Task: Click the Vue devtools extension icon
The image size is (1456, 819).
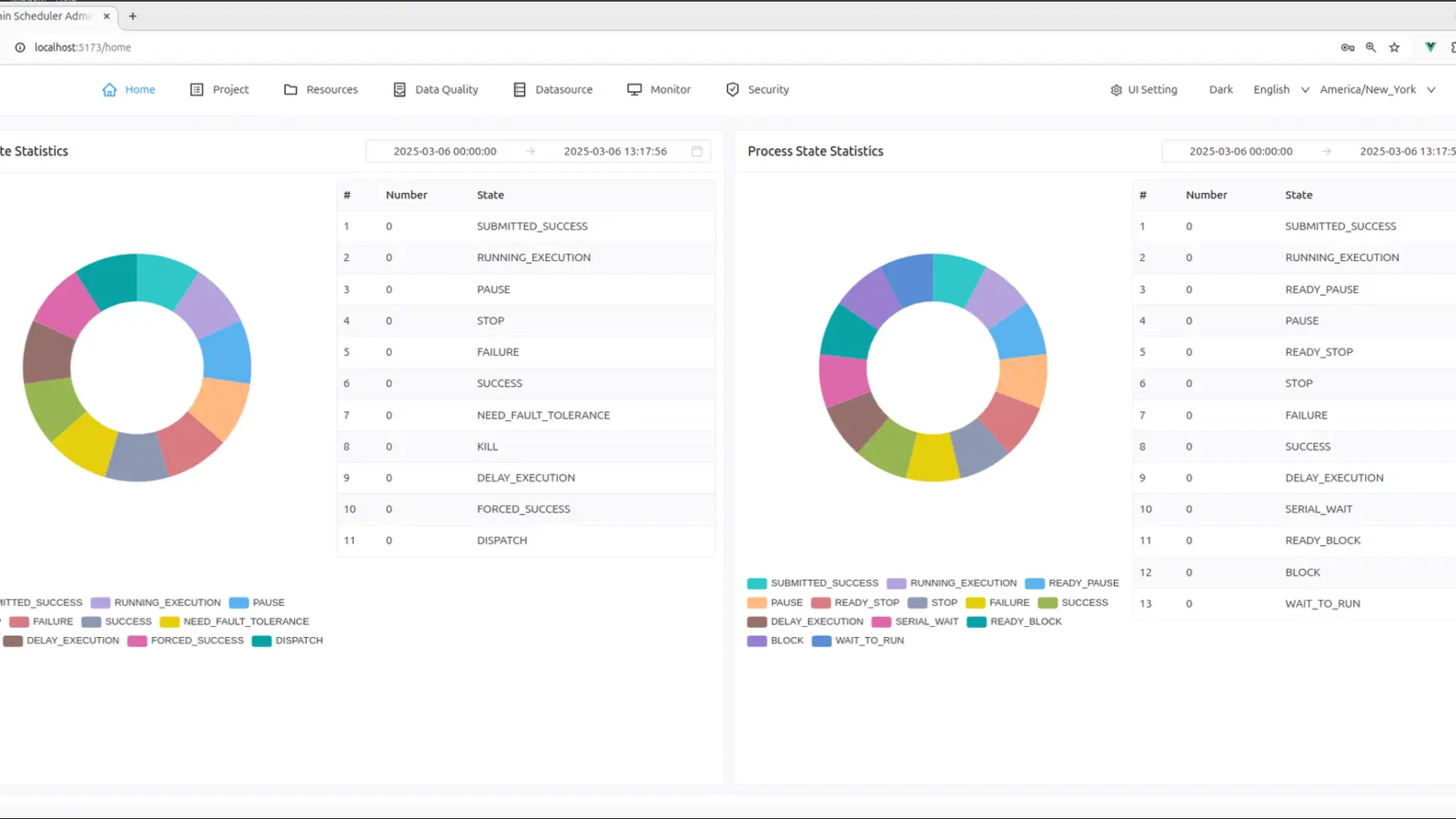Action: click(x=1431, y=47)
